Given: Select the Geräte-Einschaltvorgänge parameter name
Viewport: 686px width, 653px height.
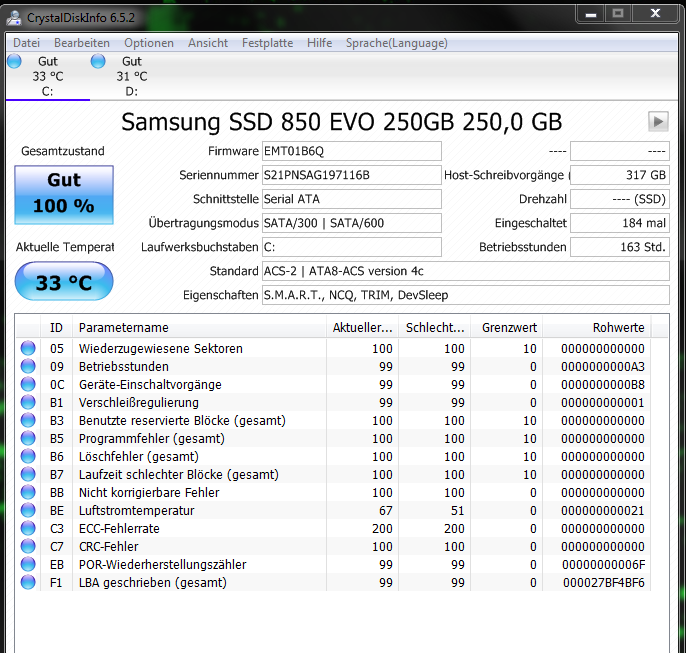Looking at the screenshot, I should [x=150, y=384].
